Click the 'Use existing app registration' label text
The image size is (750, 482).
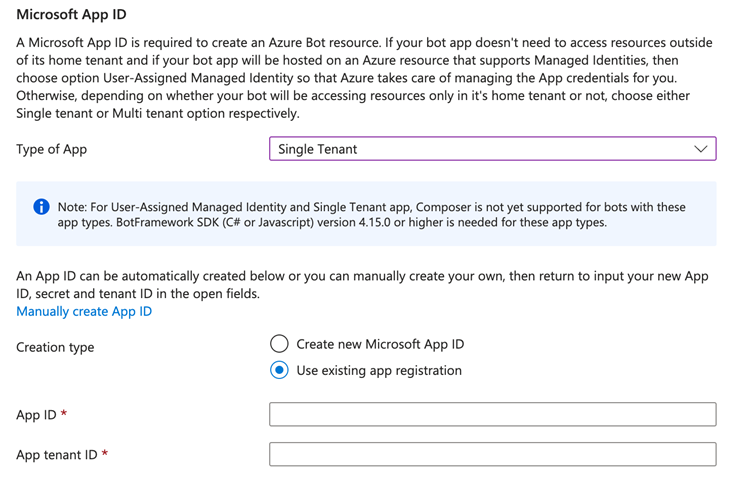379,370
